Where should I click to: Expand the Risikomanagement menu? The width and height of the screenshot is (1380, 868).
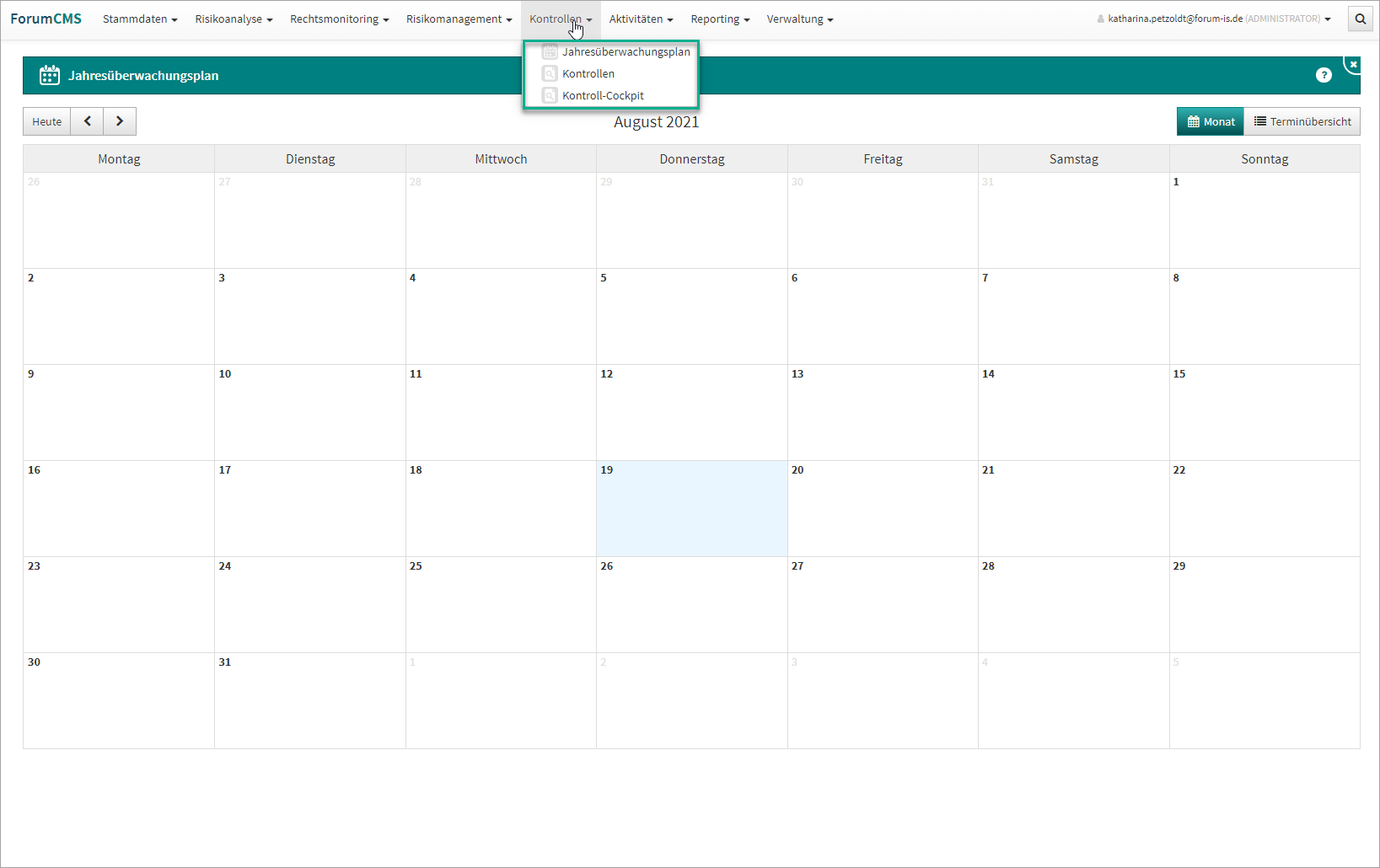[x=459, y=19]
